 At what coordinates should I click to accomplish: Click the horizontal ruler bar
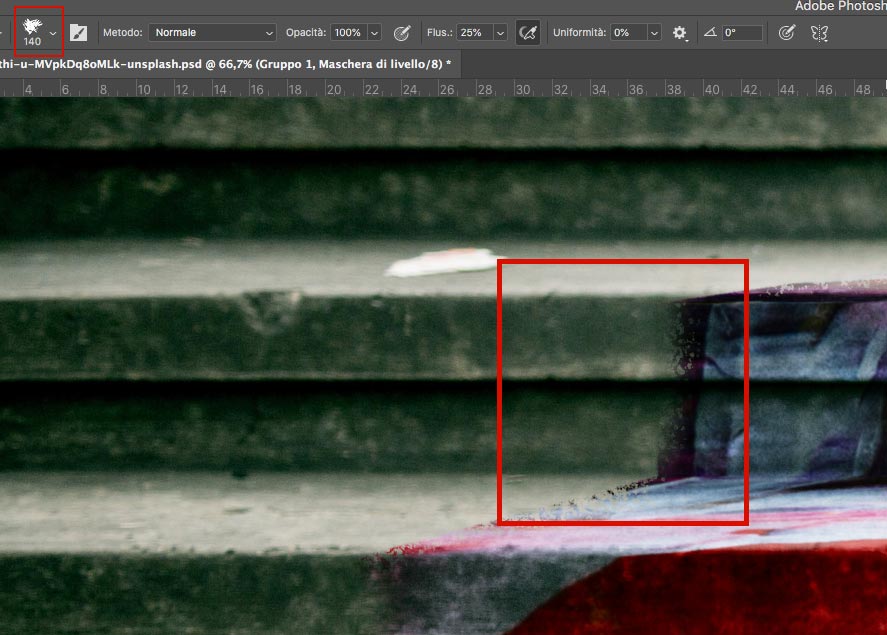[x=444, y=89]
